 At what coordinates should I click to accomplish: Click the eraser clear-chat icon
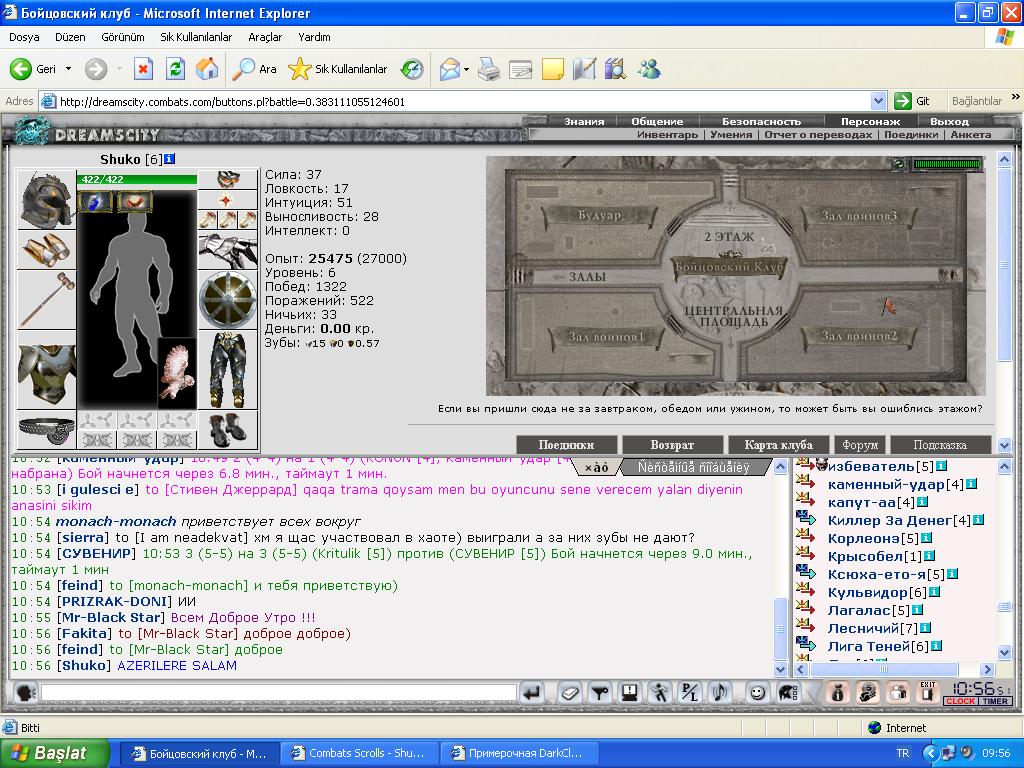[x=569, y=692]
